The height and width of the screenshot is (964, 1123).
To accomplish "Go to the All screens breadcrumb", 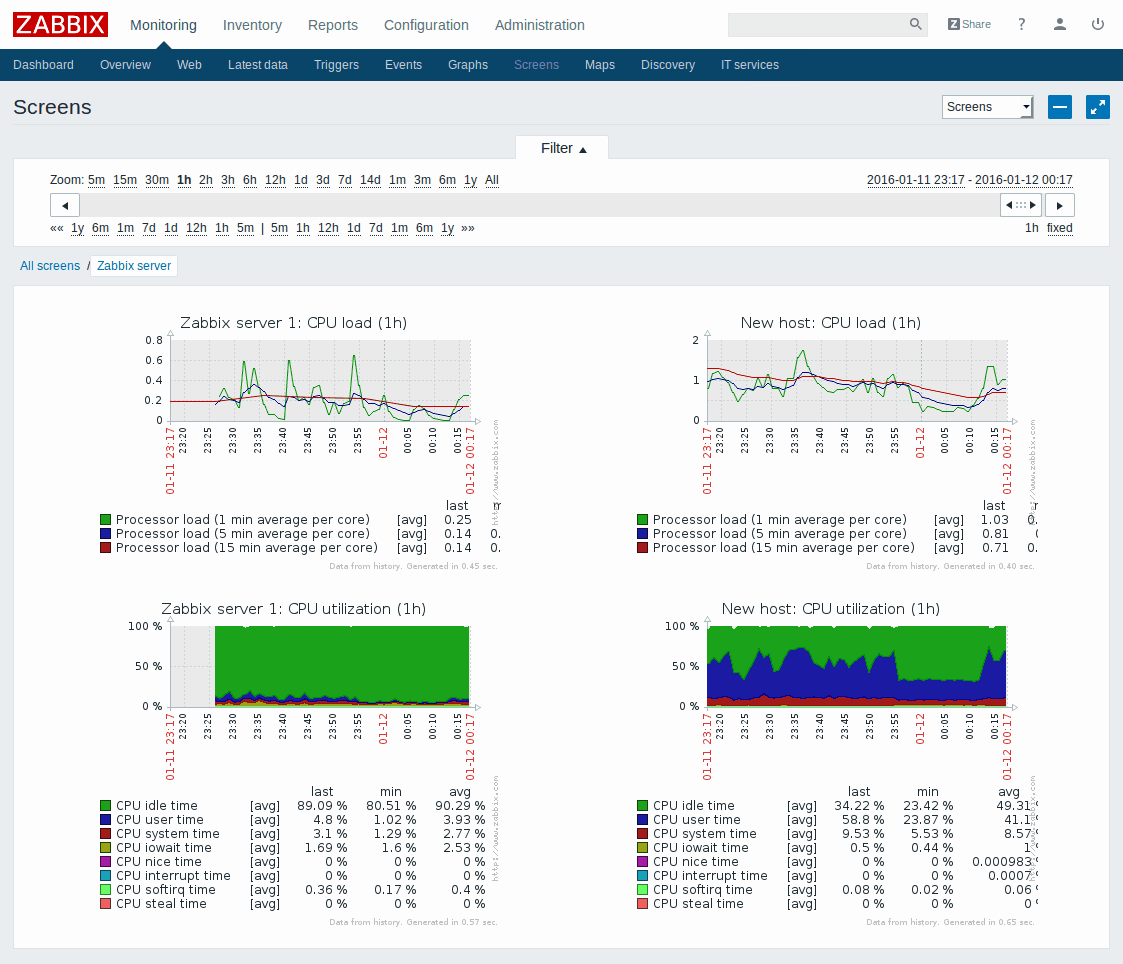I will click(50, 266).
